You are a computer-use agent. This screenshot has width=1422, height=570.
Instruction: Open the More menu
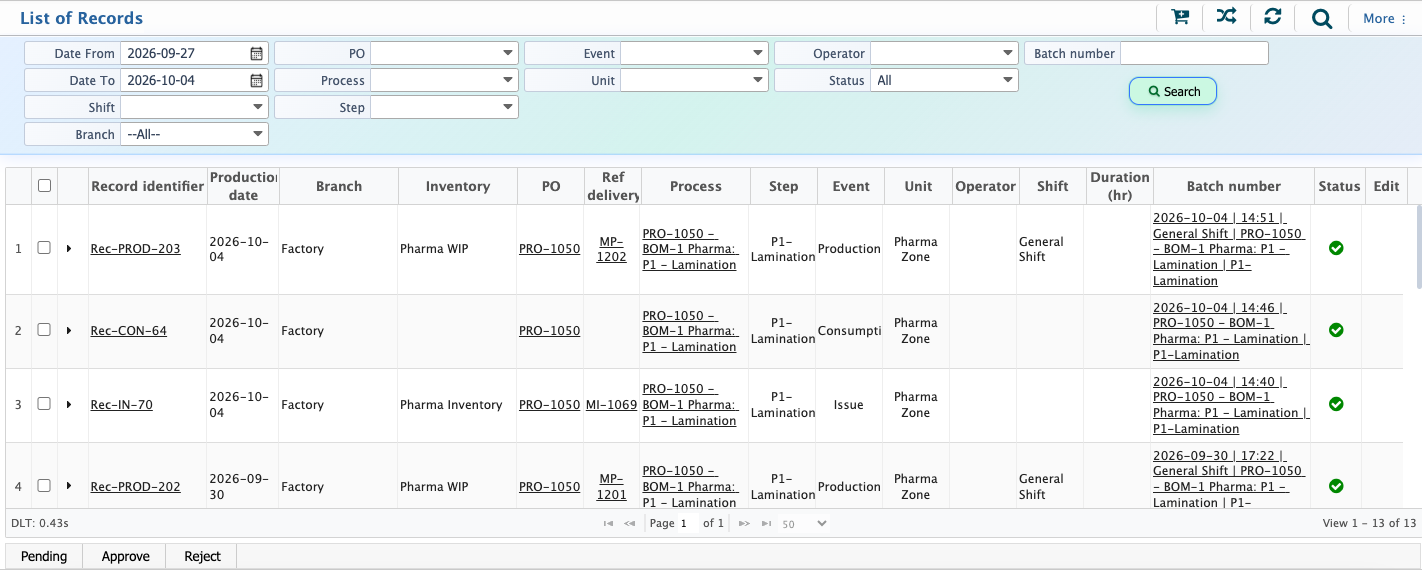coord(1385,18)
